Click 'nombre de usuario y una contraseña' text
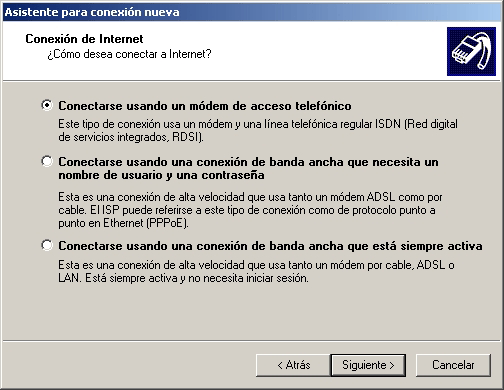The width and height of the screenshot is (504, 390). (161, 175)
